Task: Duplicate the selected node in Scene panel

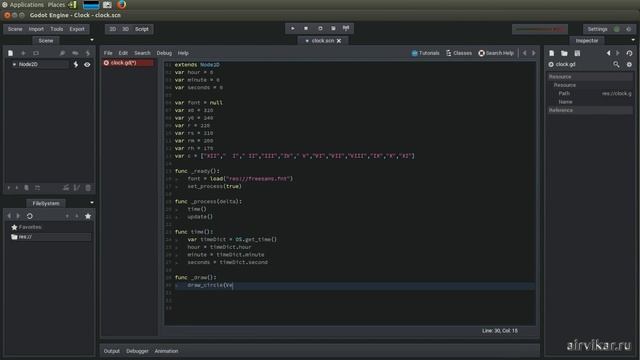Action: point(27,188)
